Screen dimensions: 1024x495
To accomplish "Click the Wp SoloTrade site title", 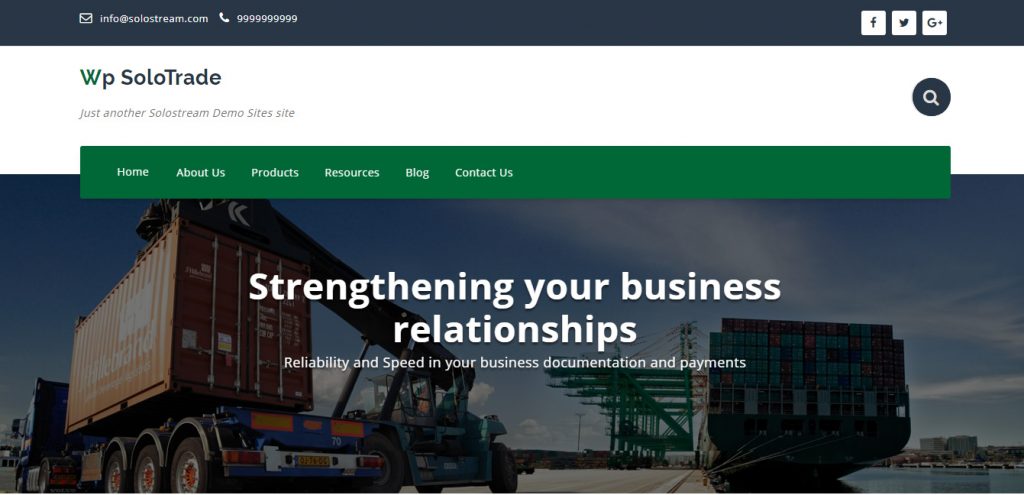I will [x=151, y=78].
